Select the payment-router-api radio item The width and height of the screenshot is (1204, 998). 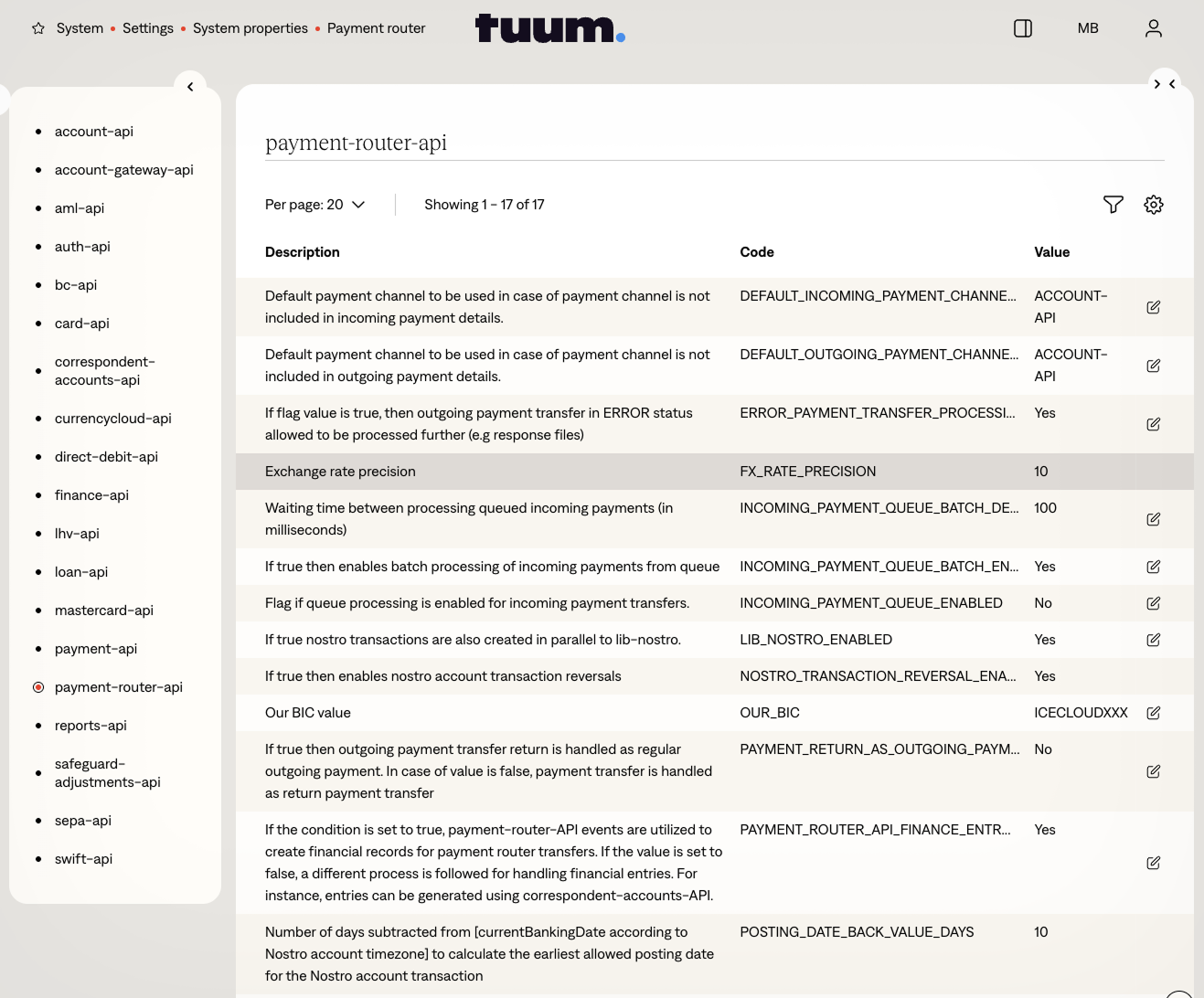[38, 687]
